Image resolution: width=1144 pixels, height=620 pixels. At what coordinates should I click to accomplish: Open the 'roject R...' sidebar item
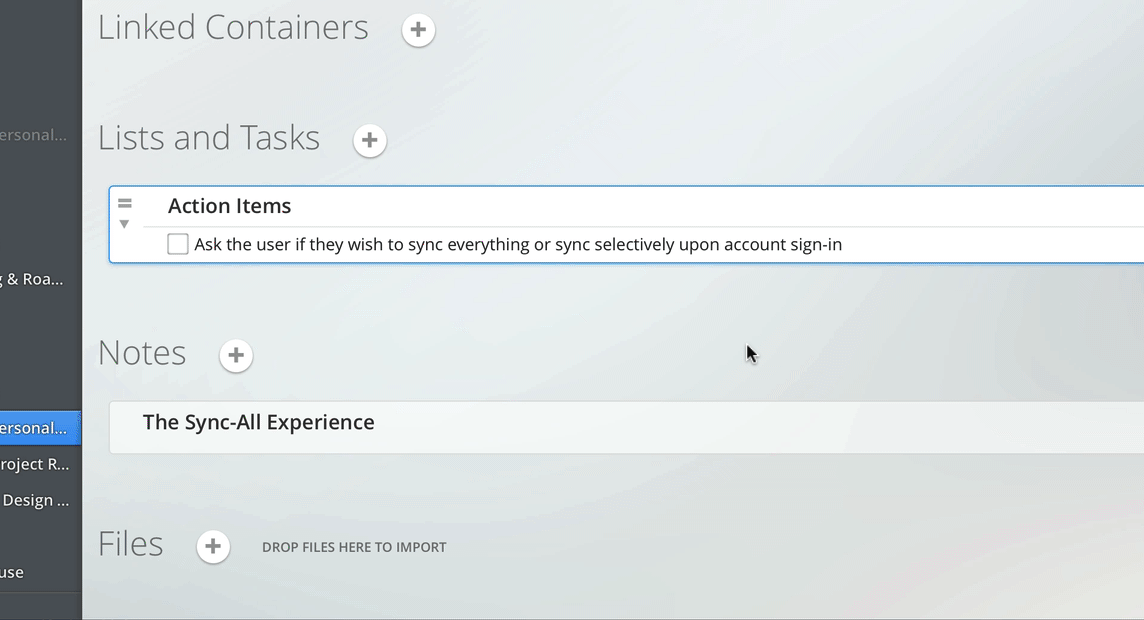point(35,464)
